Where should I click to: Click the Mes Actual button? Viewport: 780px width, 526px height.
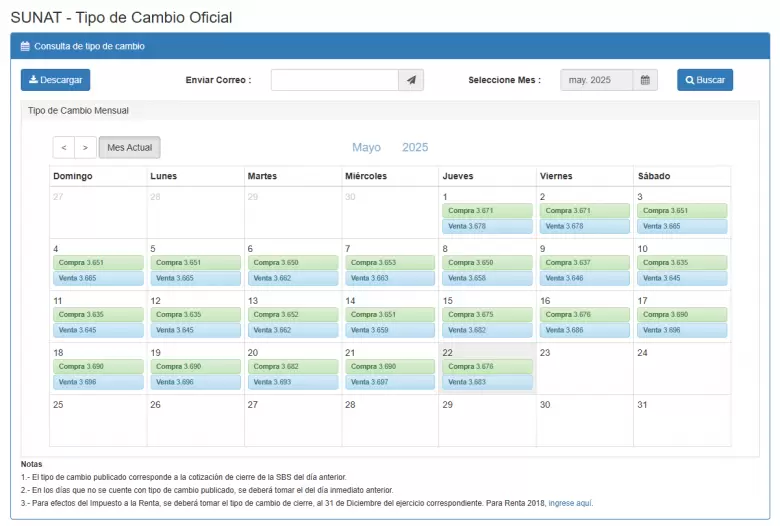tap(129, 148)
